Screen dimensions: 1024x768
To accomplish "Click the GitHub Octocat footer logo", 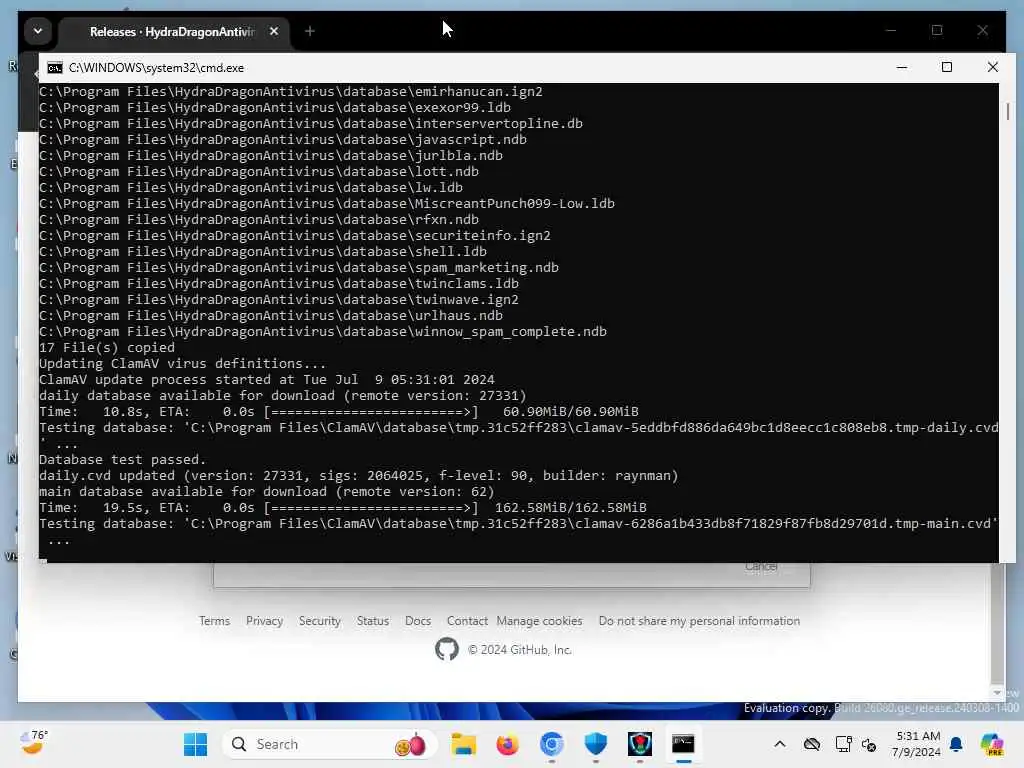I will pyautogui.click(x=447, y=649).
